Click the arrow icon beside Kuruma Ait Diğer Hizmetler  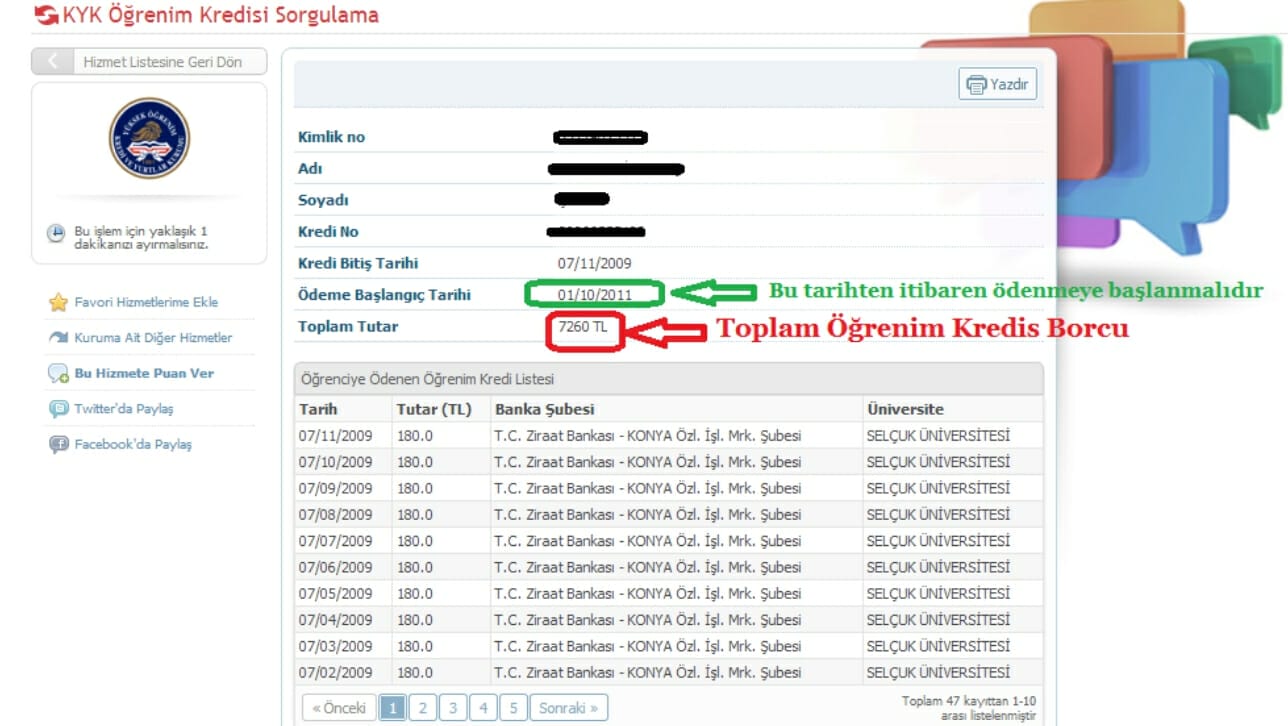(59, 338)
